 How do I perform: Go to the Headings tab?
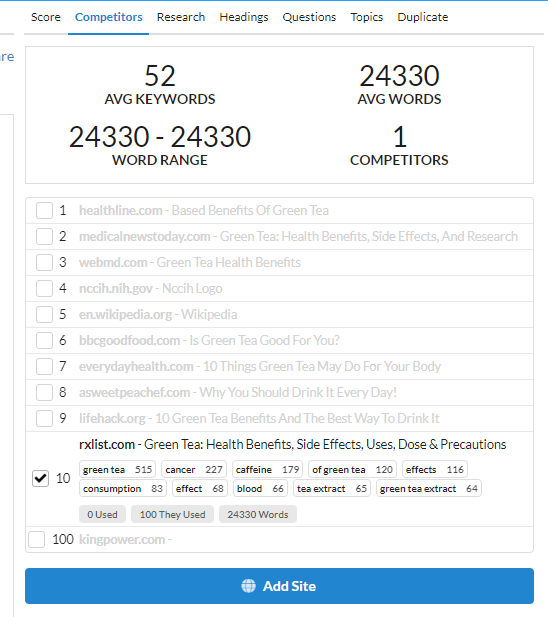[244, 17]
